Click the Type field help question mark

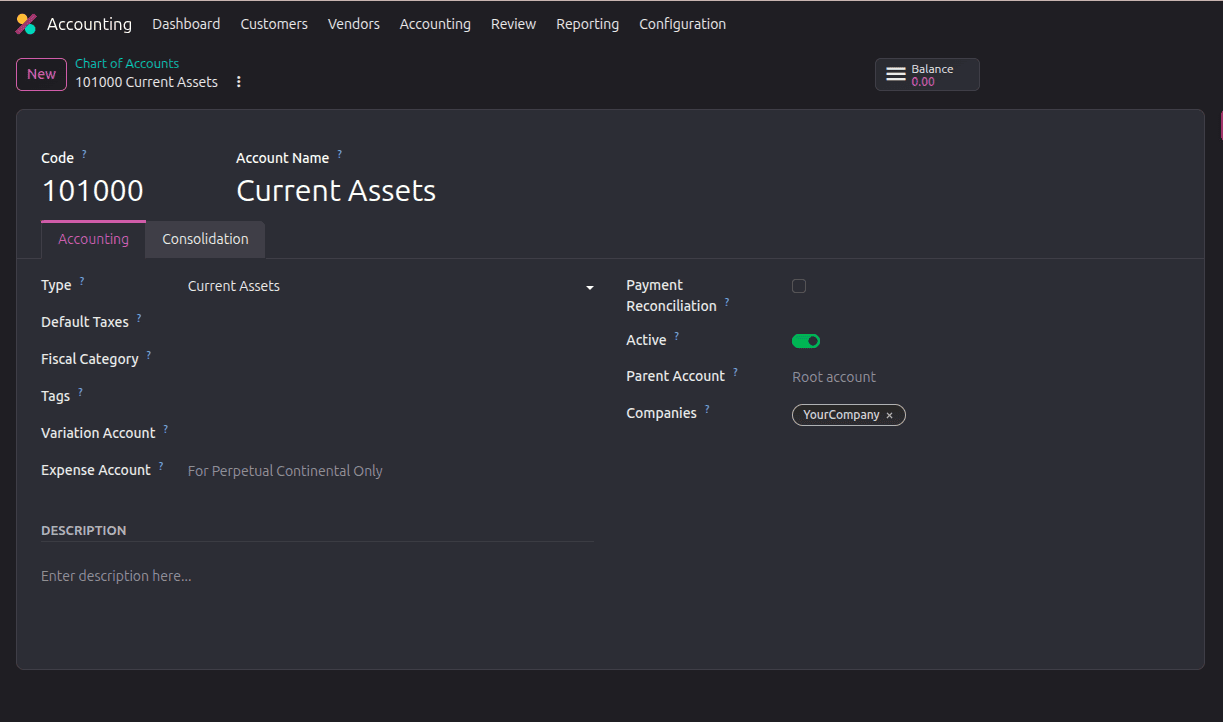82,282
